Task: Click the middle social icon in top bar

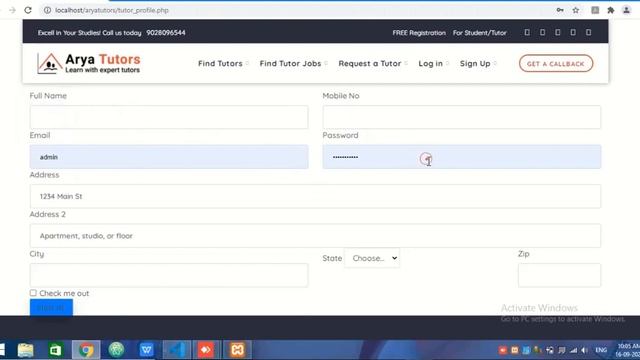Action: 558,32
